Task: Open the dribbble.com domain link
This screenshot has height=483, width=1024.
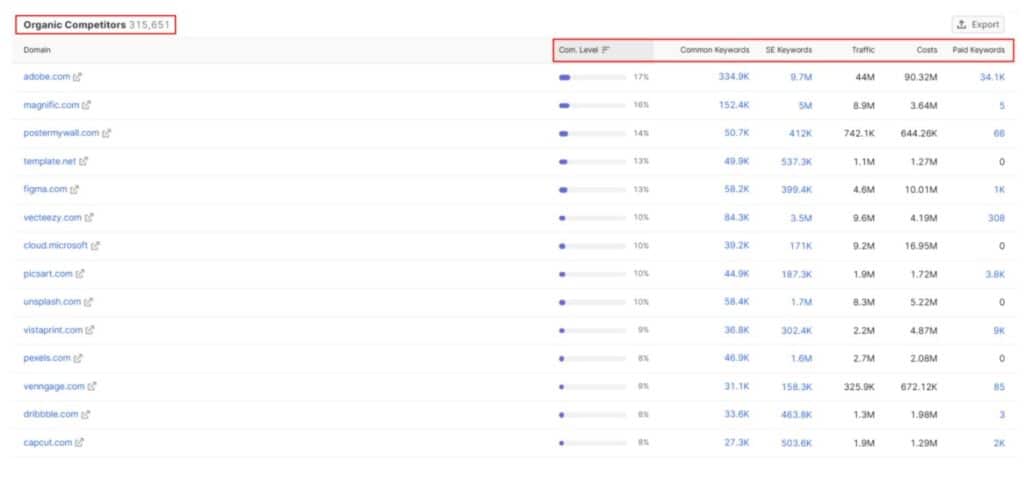Action: click(x=51, y=414)
